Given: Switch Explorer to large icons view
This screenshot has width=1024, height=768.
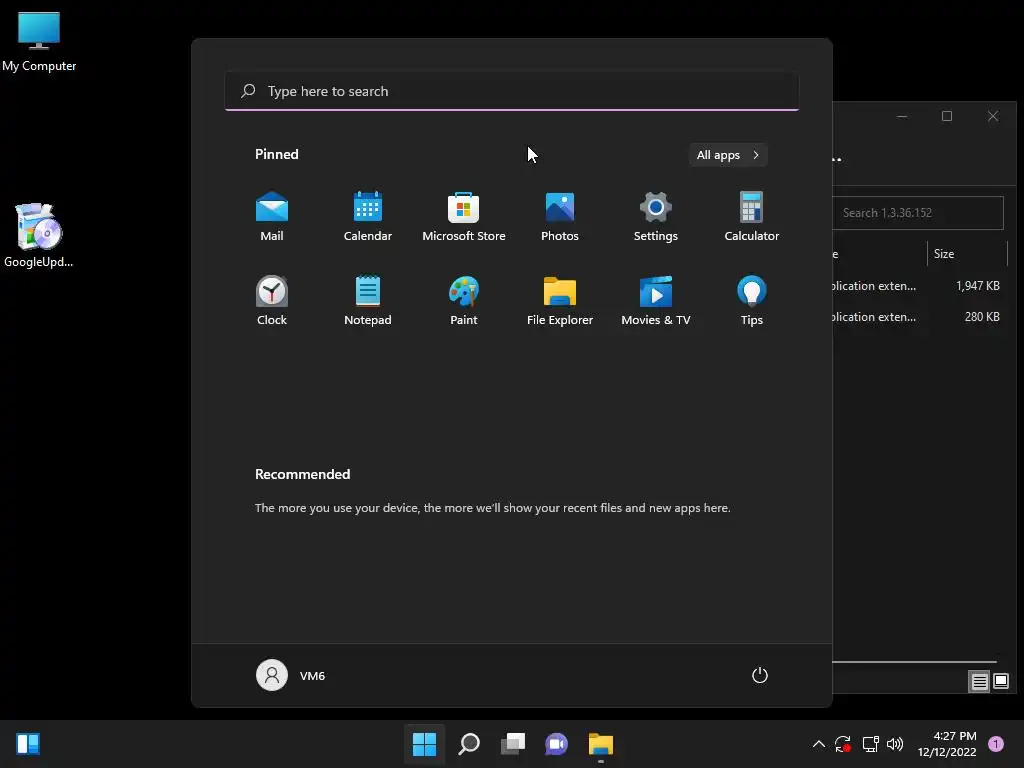Looking at the screenshot, I should pos(1000,681).
